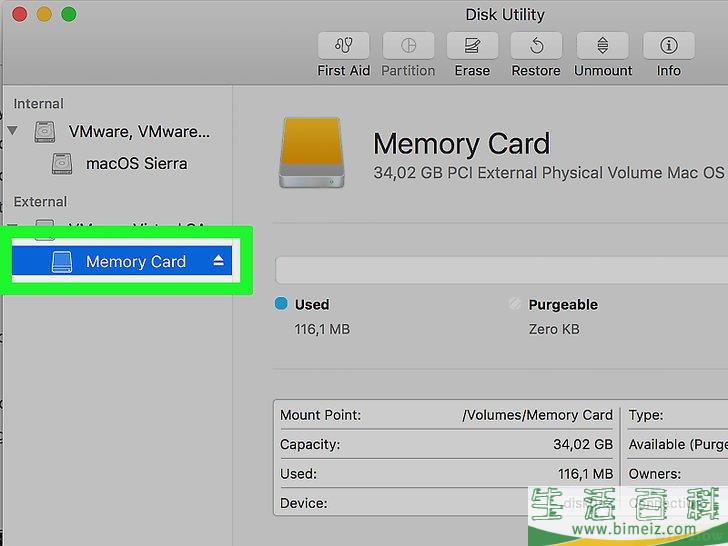This screenshot has width=728, height=546.
Task: Click the VMware internal disk icon
Action: pyautogui.click(x=45, y=132)
